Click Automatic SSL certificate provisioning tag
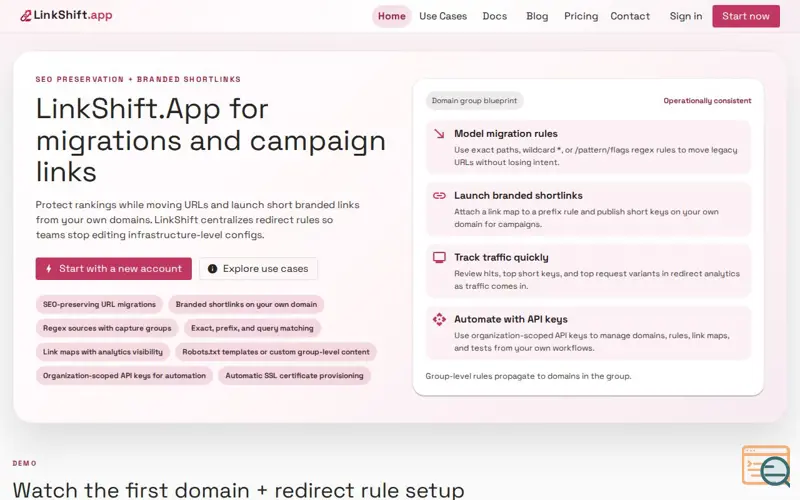This screenshot has height=500, width=800. tap(294, 376)
